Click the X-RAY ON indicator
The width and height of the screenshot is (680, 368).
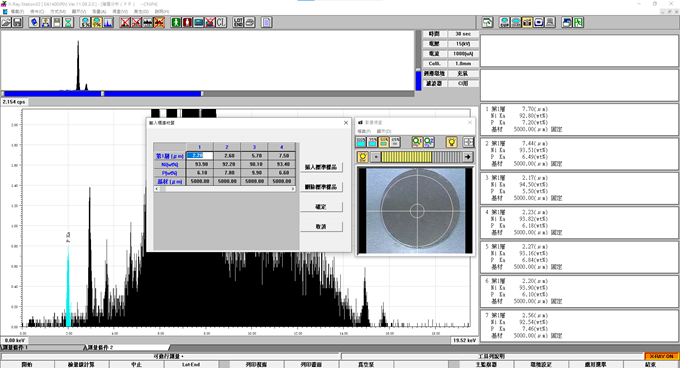tap(661, 356)
